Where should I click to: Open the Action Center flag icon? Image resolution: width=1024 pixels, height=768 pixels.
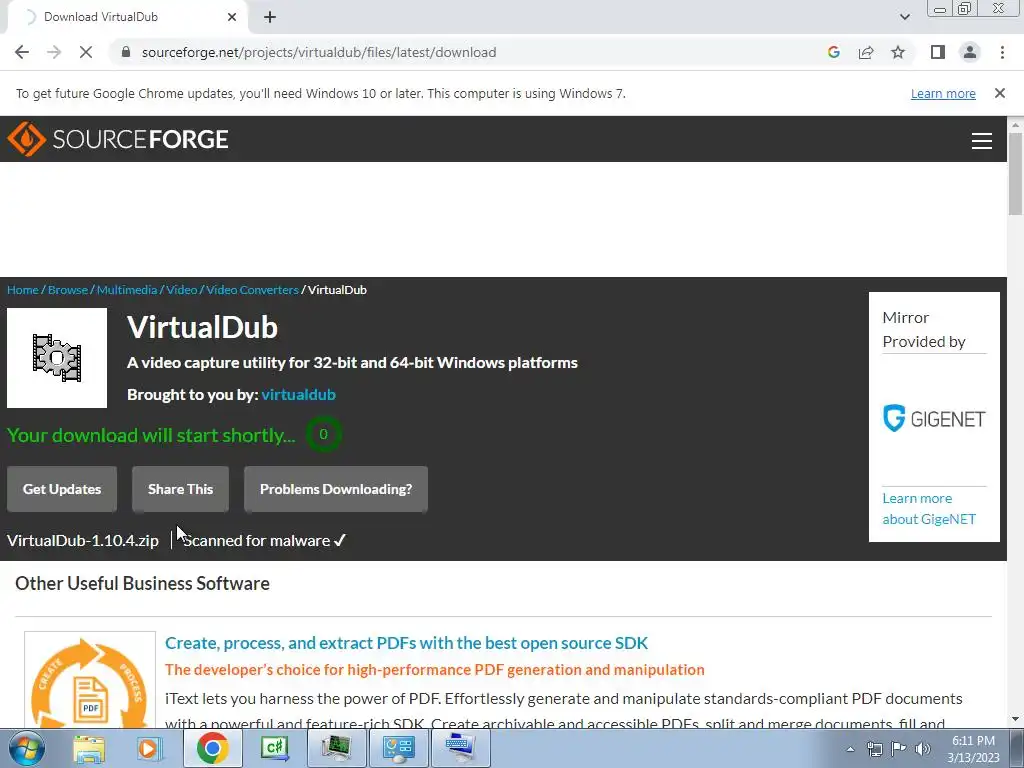tap(899, 749)
